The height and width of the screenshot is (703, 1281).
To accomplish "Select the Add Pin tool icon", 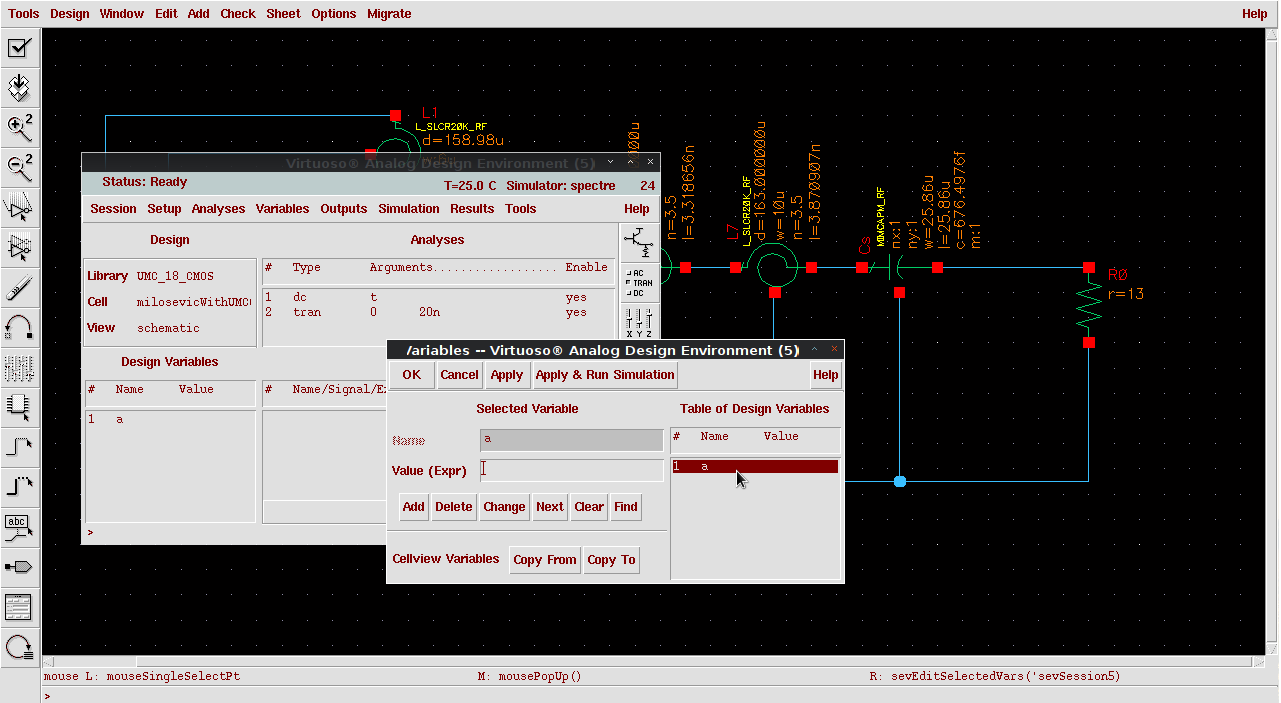I will 19,567.
